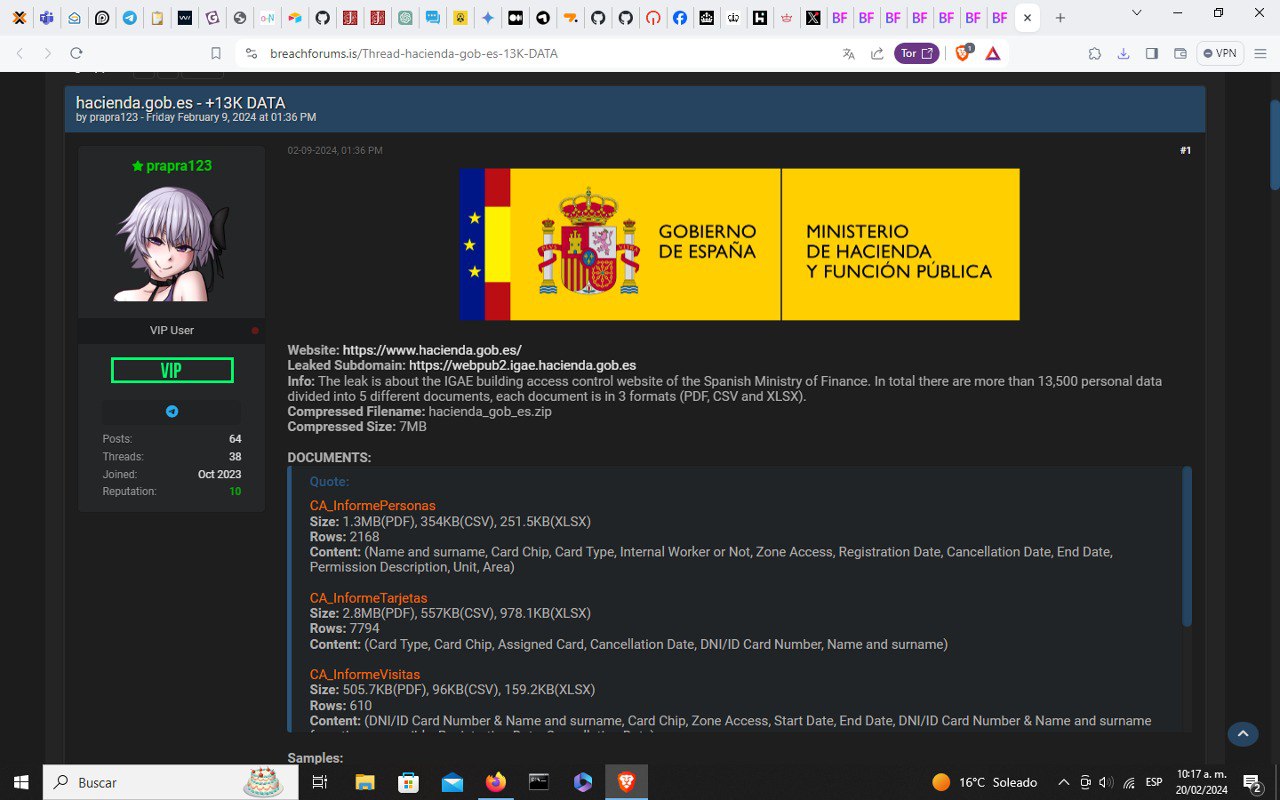Open File Explorer from taskbar

click(x=365, y=782)
